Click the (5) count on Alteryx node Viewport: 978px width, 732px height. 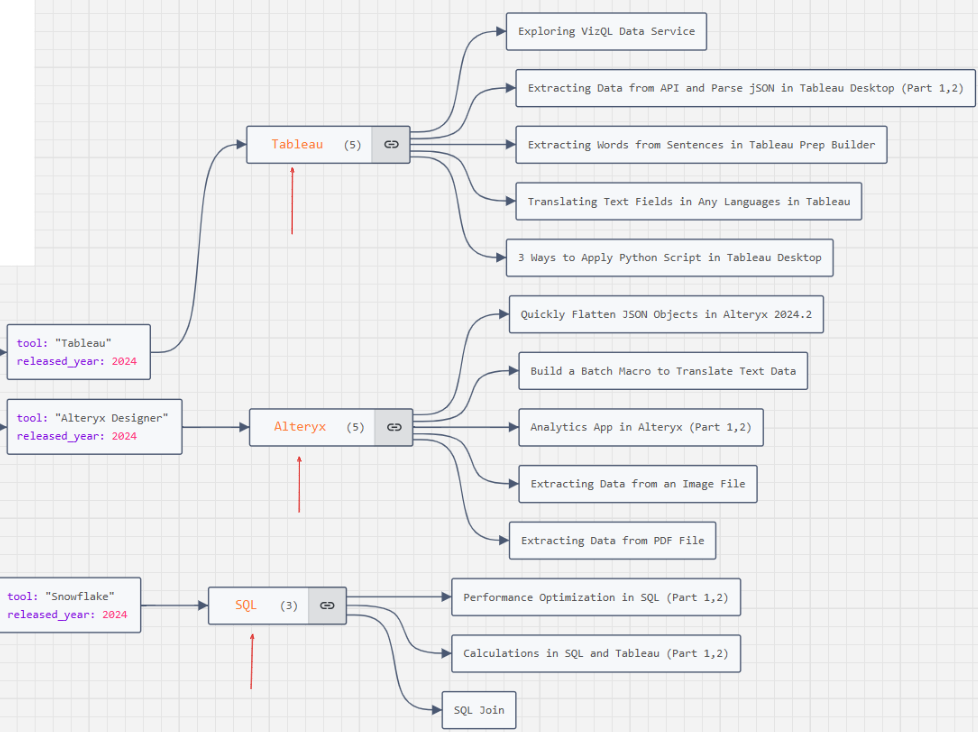(x=355, y=427)
